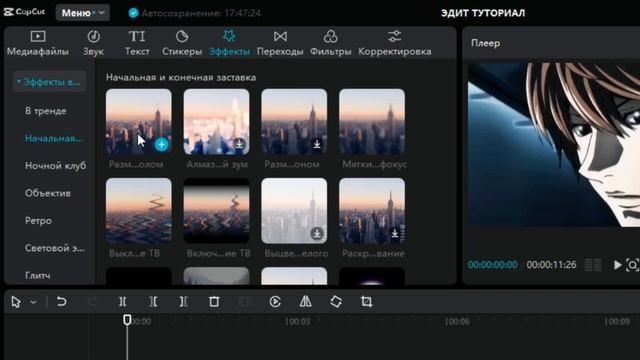
Task: Switch to the Звук audio tab
Action: coord(93,43)
